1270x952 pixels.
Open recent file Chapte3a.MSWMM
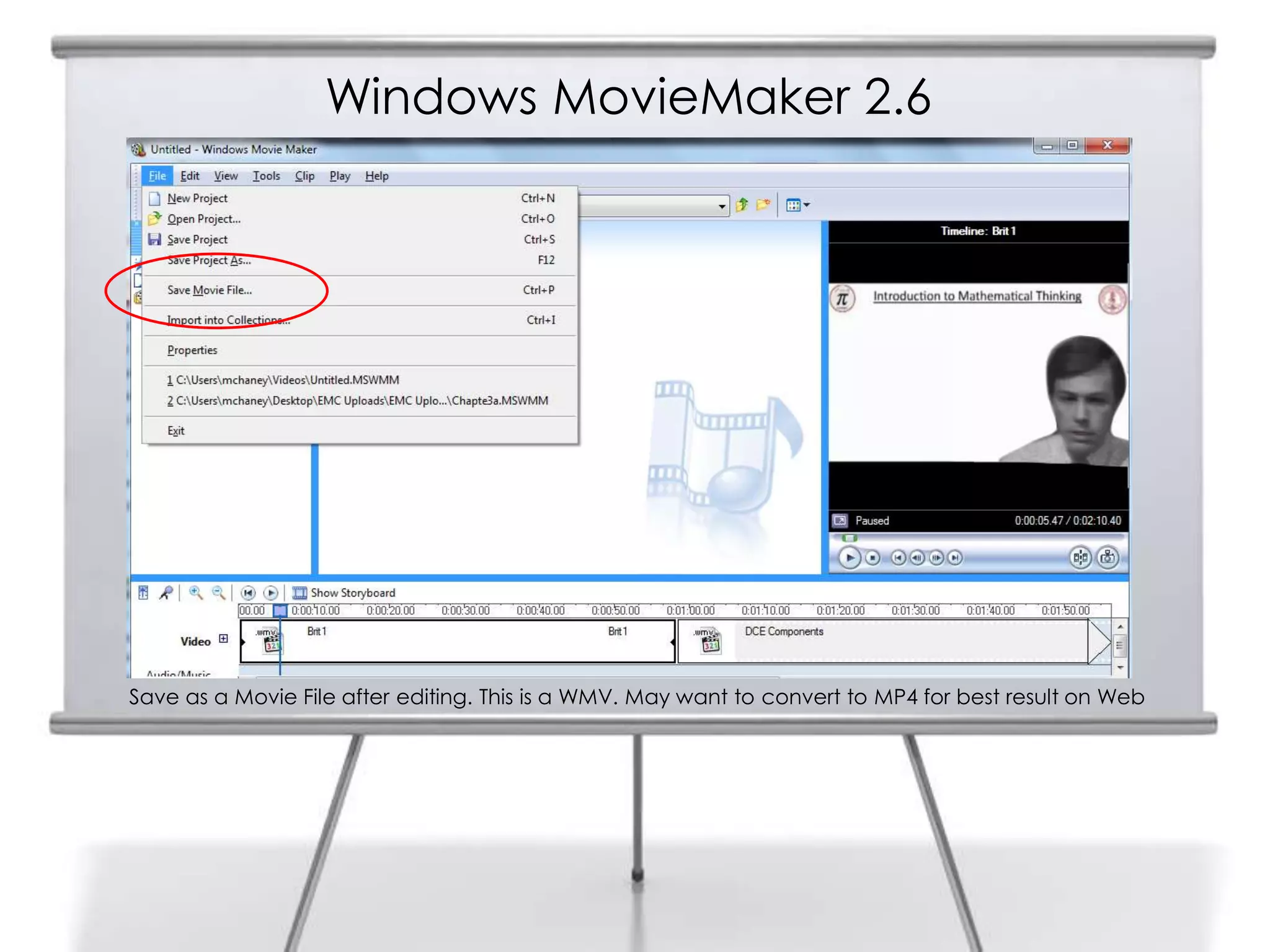pyautogui.click(x=360, y=401)
